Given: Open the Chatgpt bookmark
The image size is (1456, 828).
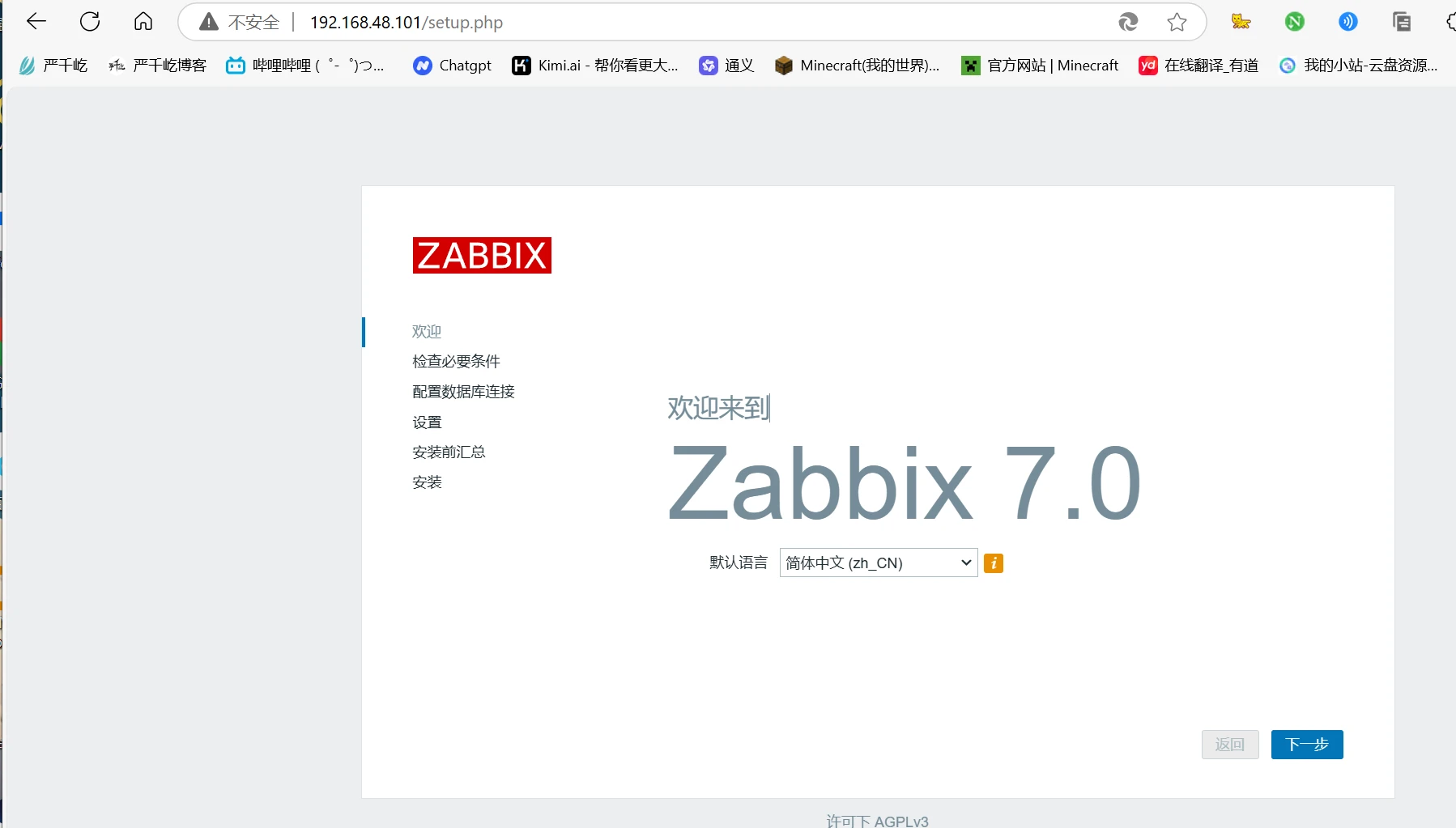Looking at the screenshot, I should (452, 66).
